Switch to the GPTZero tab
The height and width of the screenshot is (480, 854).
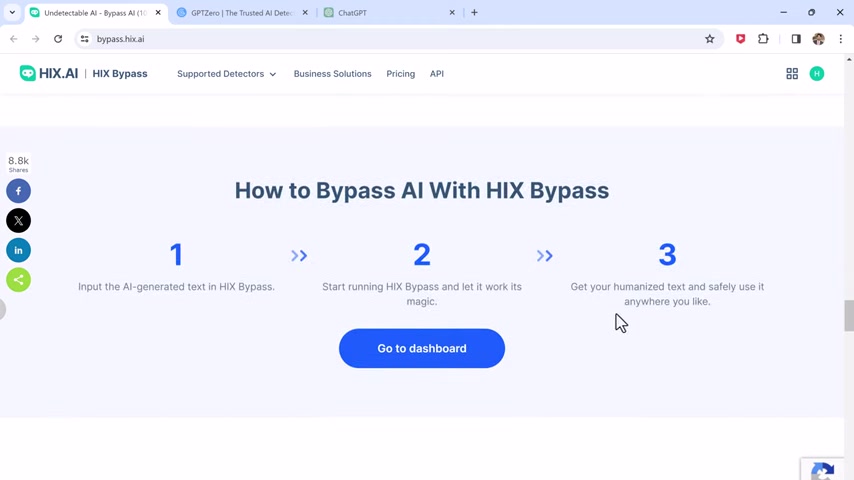(242, 13)
